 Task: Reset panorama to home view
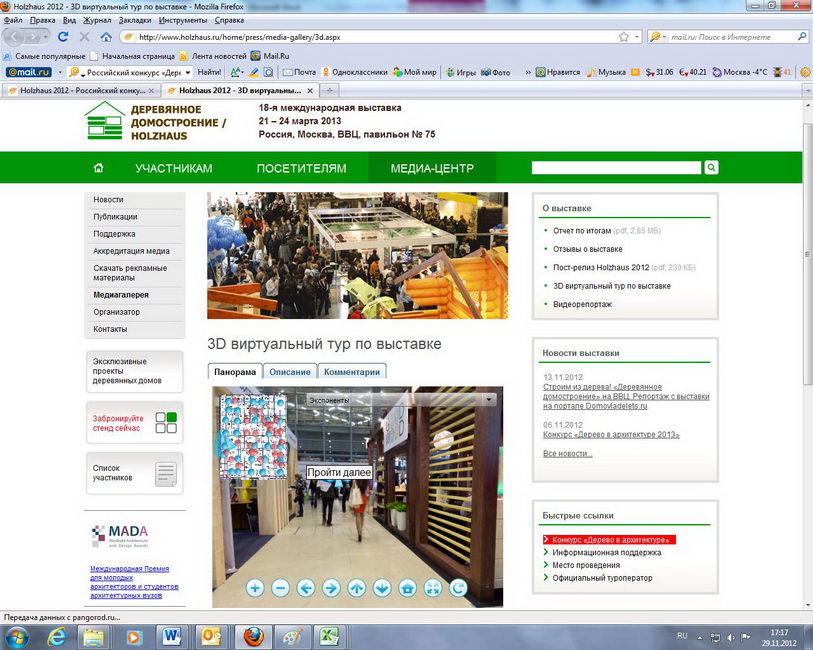pyautogui.click(x=408, y=588)
